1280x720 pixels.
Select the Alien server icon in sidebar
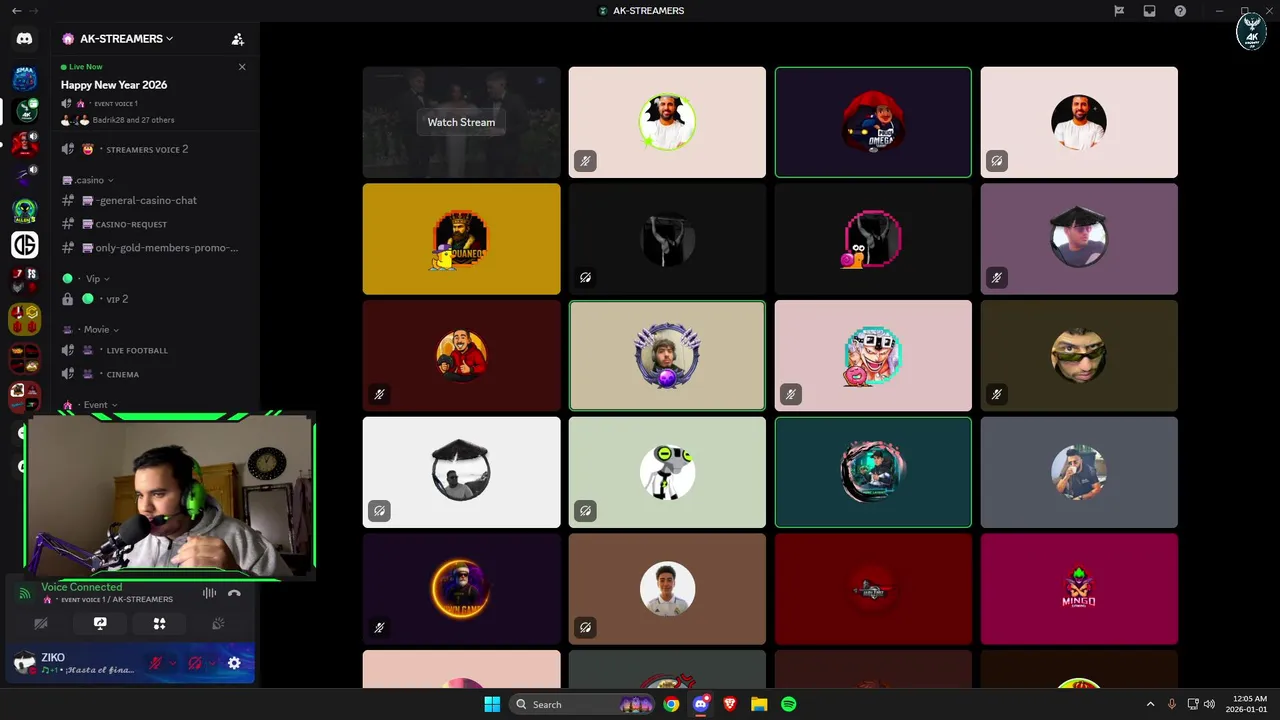[25, 211]
